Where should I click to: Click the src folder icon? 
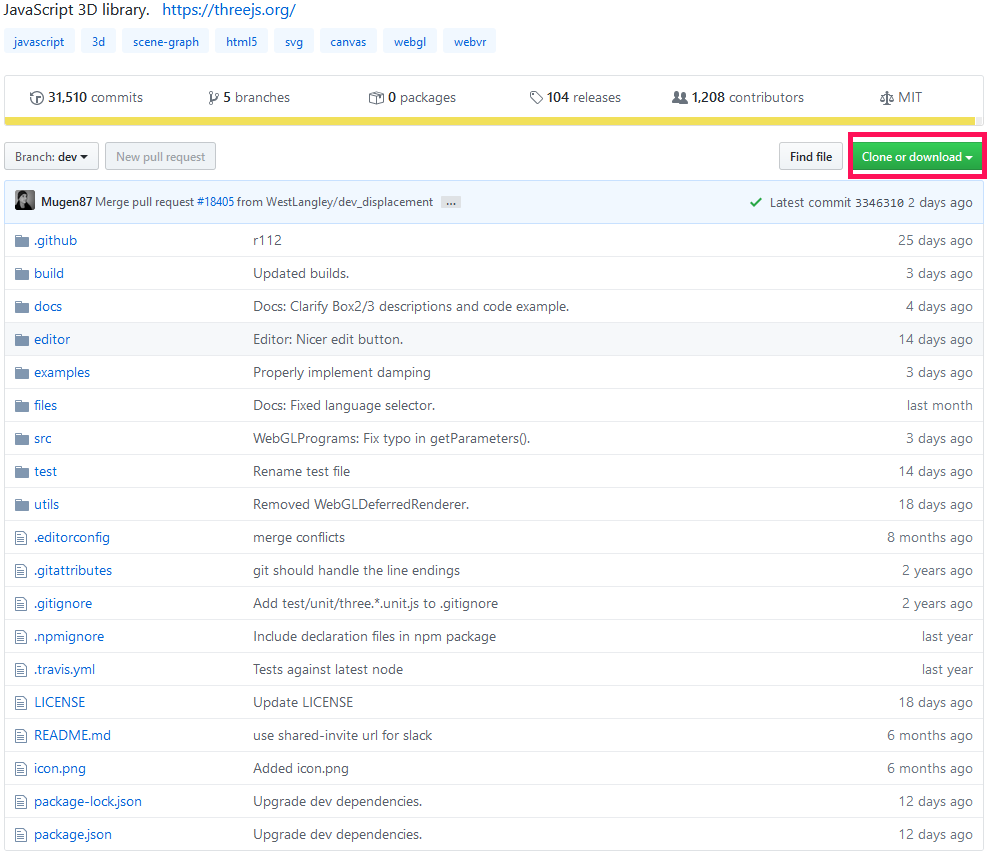[22, 438]
